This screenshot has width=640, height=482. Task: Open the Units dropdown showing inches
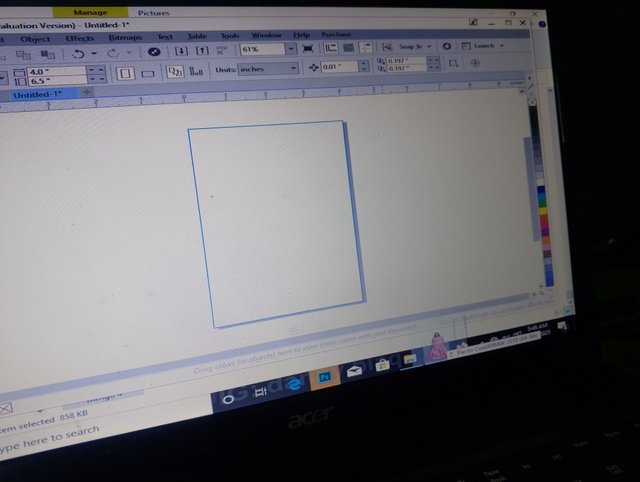click(268, 69)
